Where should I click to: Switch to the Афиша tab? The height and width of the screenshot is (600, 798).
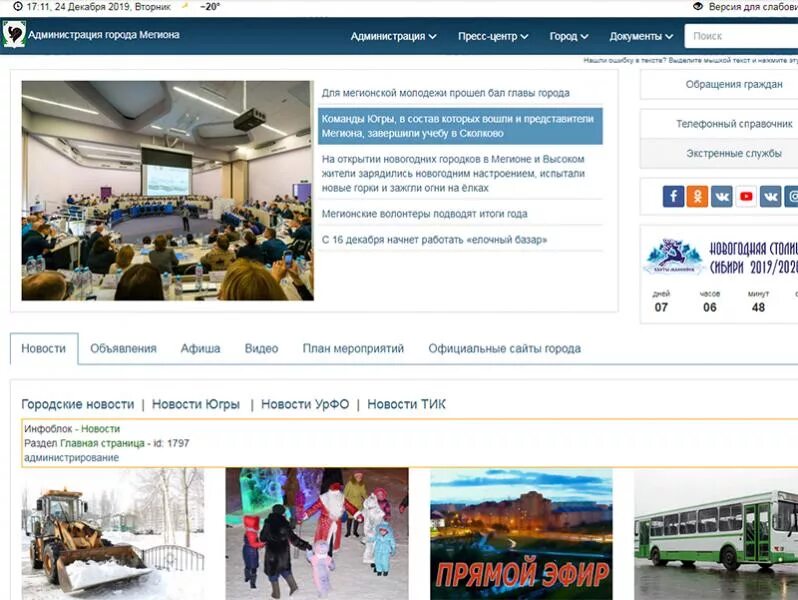(201, 349)
